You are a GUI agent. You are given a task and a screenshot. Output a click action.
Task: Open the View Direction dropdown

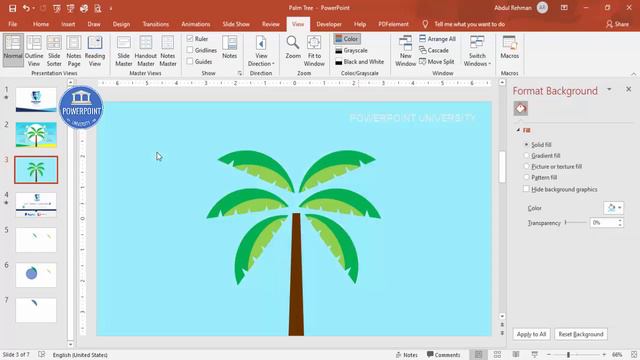261,50
